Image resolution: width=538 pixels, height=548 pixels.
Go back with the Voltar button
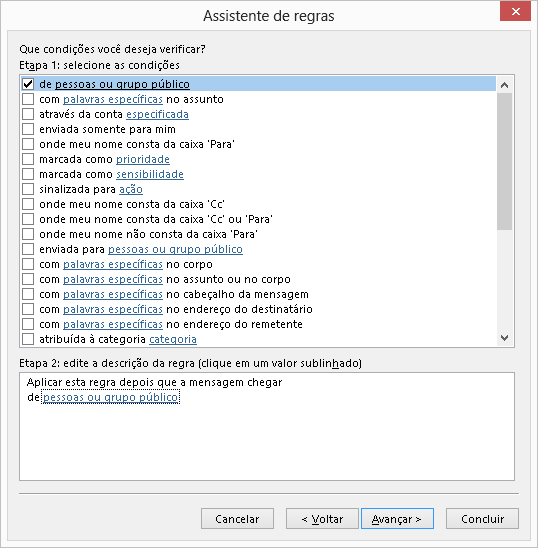[x=322, y=519]
